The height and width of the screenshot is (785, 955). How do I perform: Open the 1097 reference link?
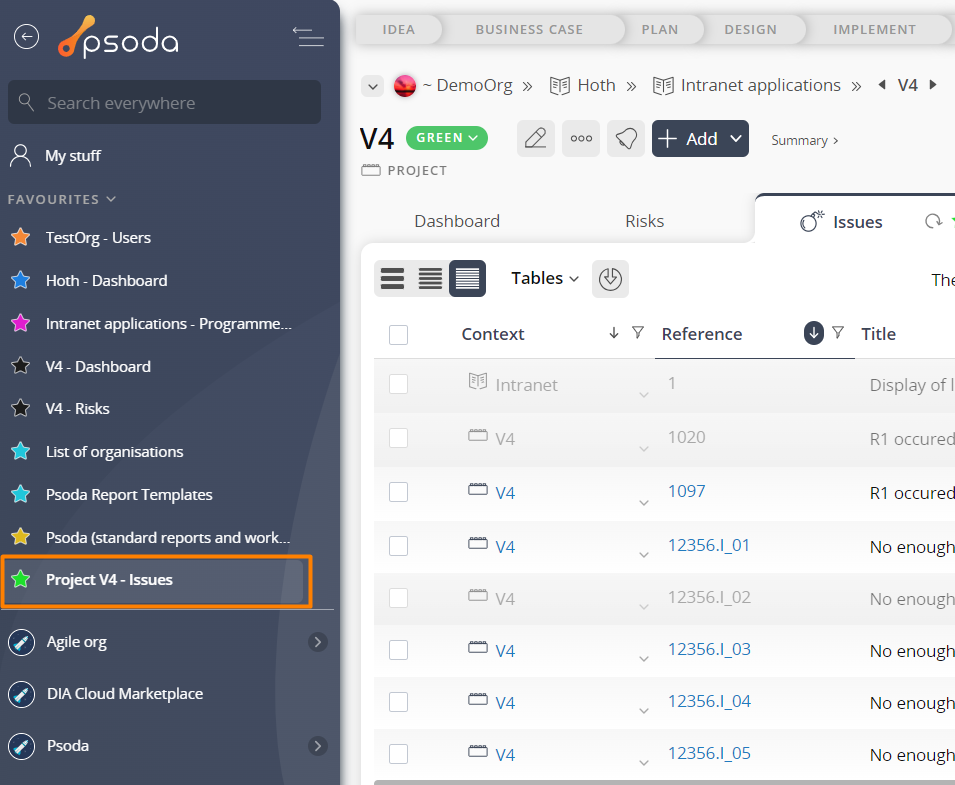686,491
